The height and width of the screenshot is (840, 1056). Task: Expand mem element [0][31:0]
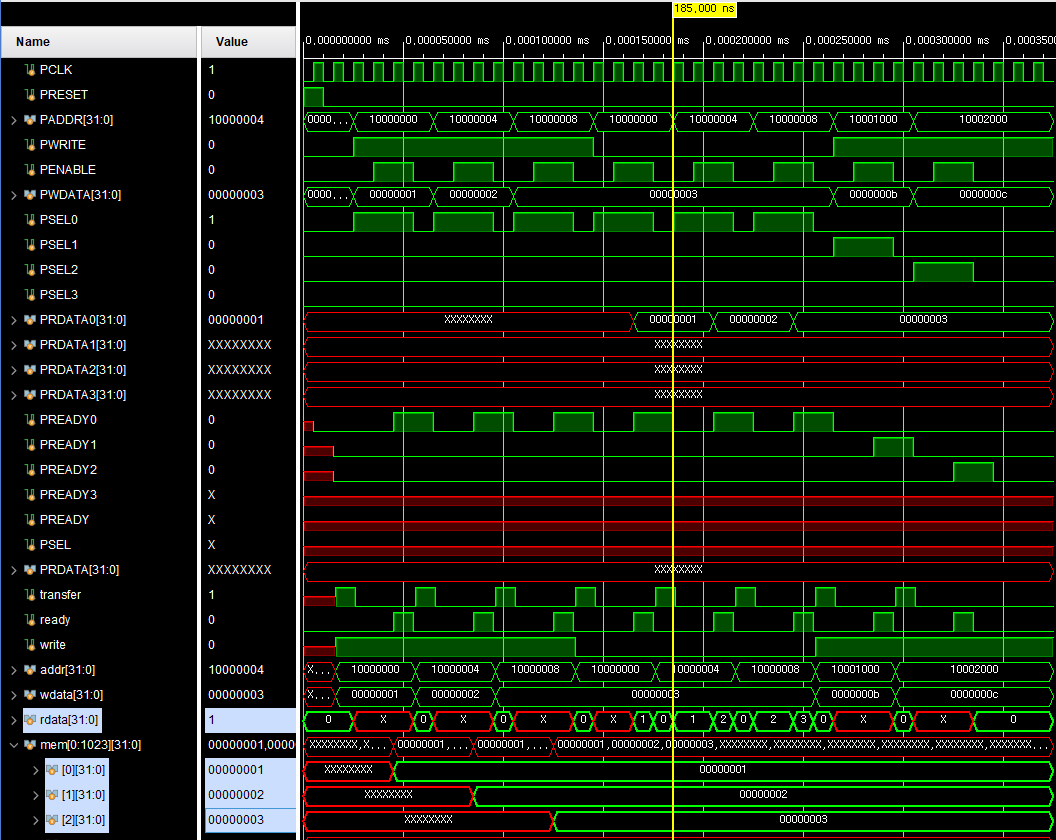click(36, 770)
